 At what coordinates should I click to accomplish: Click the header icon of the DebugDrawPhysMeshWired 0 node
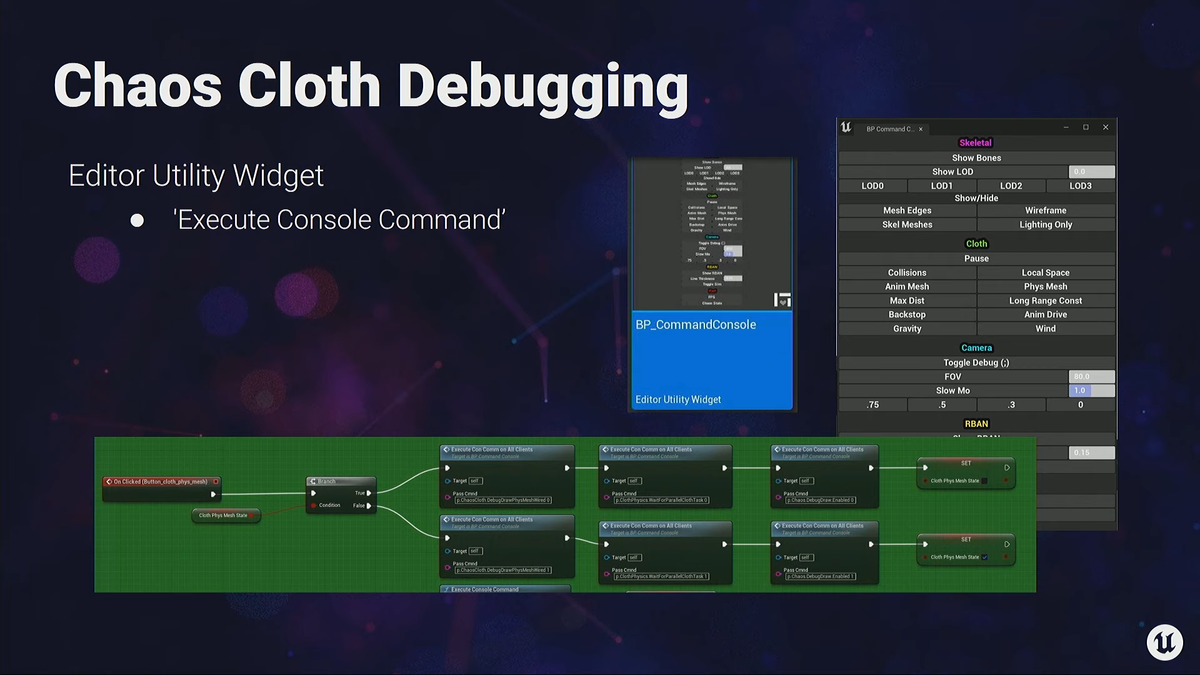pyautogui.click(x=446, y=449)
